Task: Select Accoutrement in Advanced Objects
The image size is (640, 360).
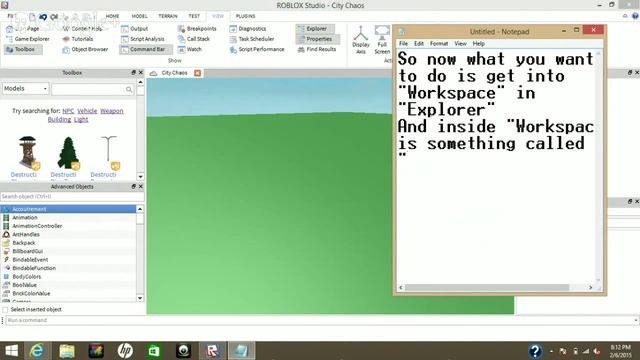Action: pyautogui.click(x=69, y=209)
